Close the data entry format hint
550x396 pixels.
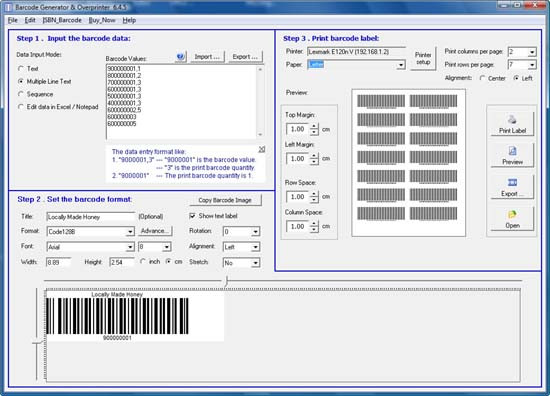[x=262, y=149]
